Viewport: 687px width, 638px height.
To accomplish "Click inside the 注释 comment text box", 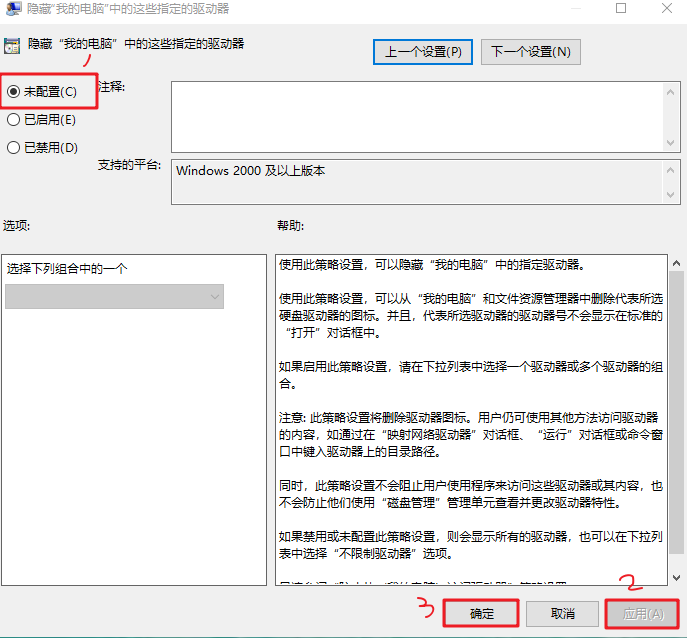I will [415, 116].
